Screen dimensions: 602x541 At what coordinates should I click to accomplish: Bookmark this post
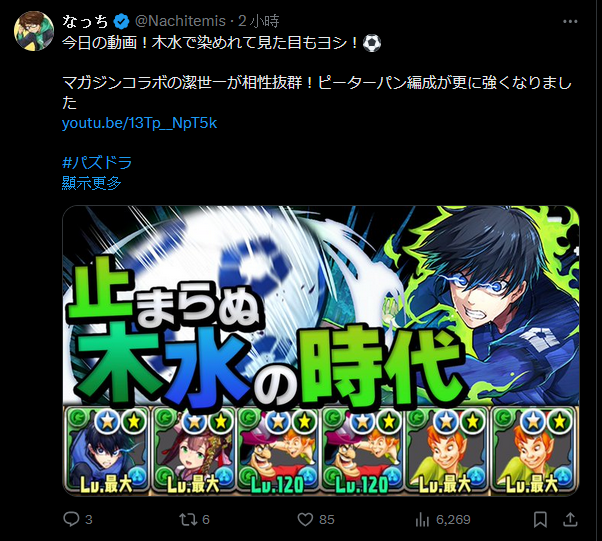click(540, 519)
